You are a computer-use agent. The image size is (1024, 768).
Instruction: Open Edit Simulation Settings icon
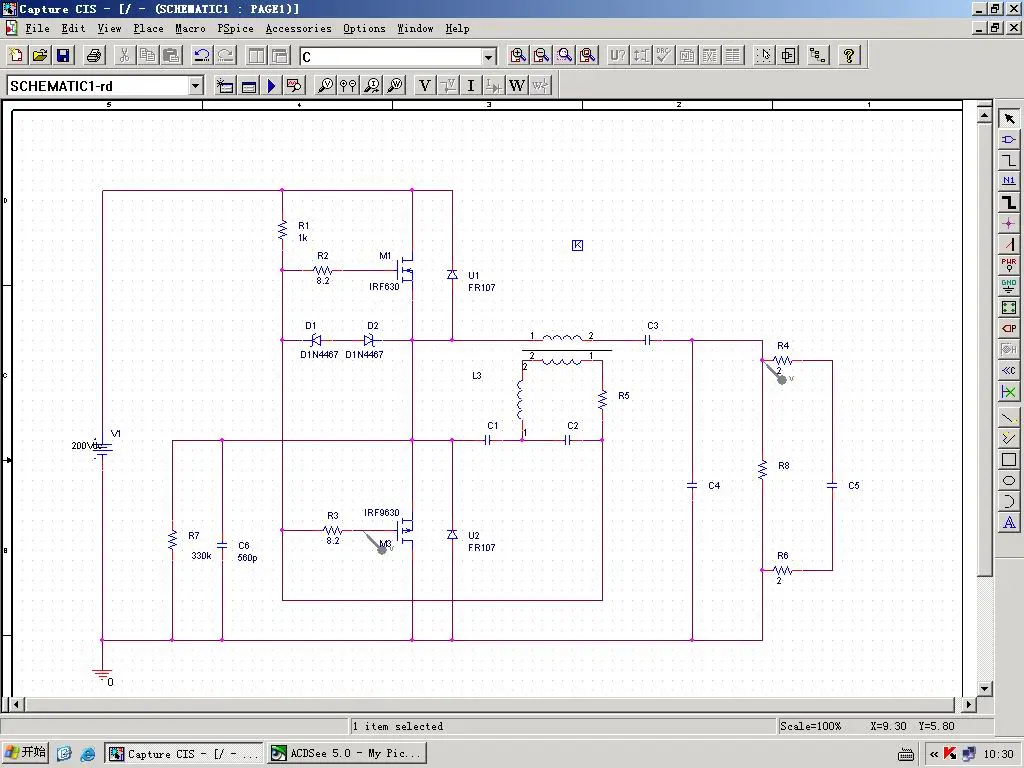pos(248,86)
